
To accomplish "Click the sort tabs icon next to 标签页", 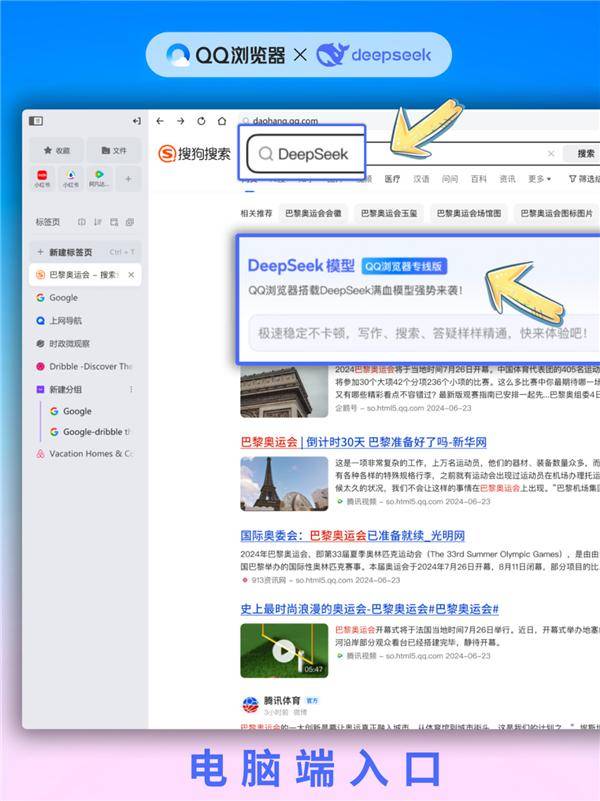I will click(x=98, y=222).
